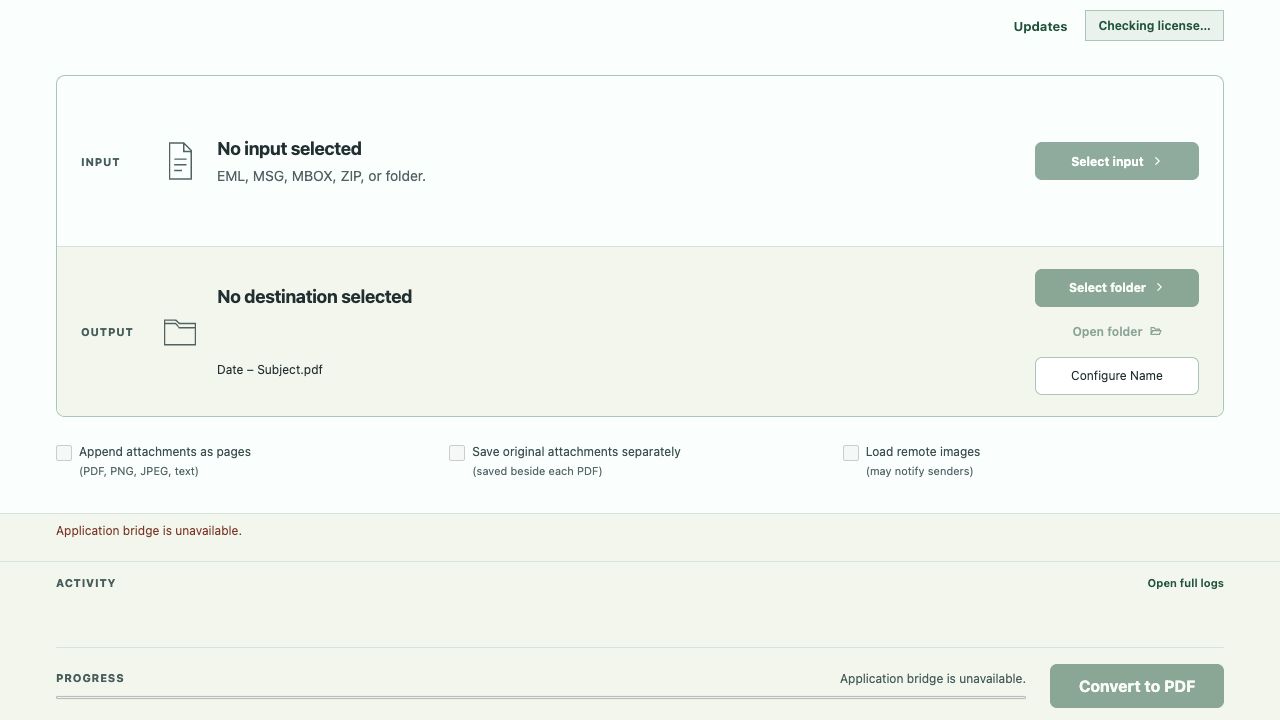The width and height of the screenshot is (1280, 720).
Task: Click the INPUT section label
Action: click(x=100, y=162)
